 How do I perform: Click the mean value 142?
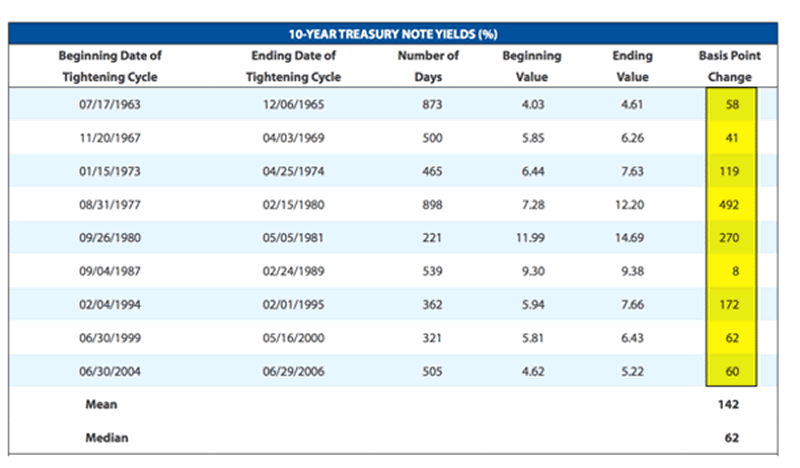729,407
